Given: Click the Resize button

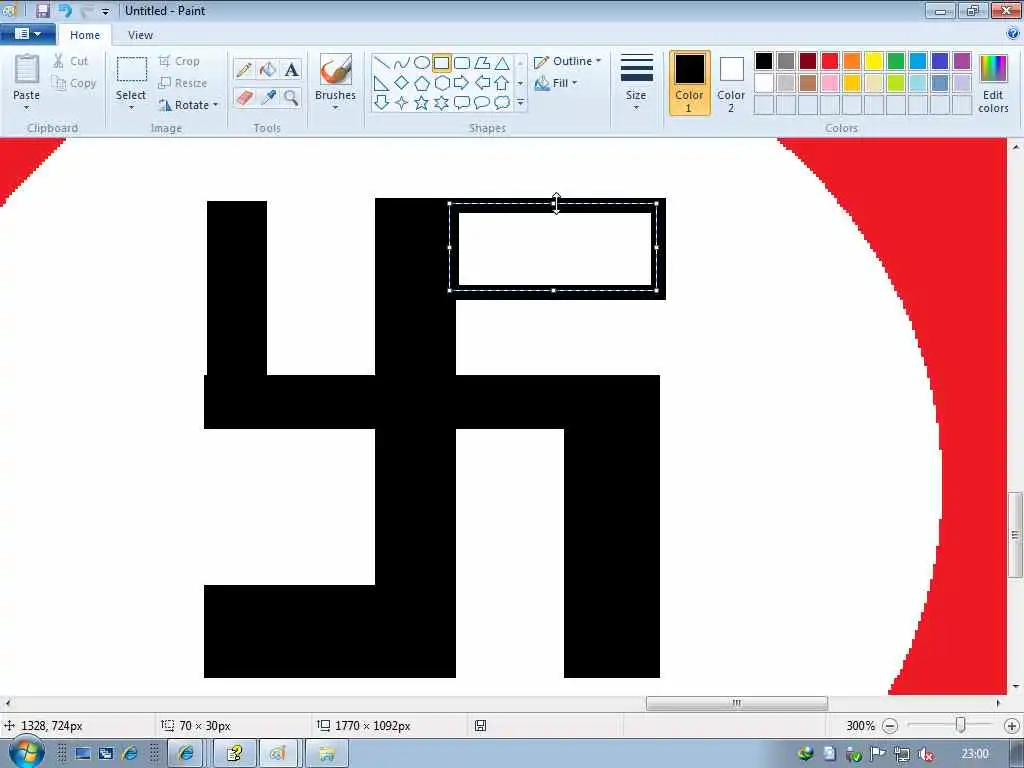Looking at the screenshot, I should pos(184,83).
